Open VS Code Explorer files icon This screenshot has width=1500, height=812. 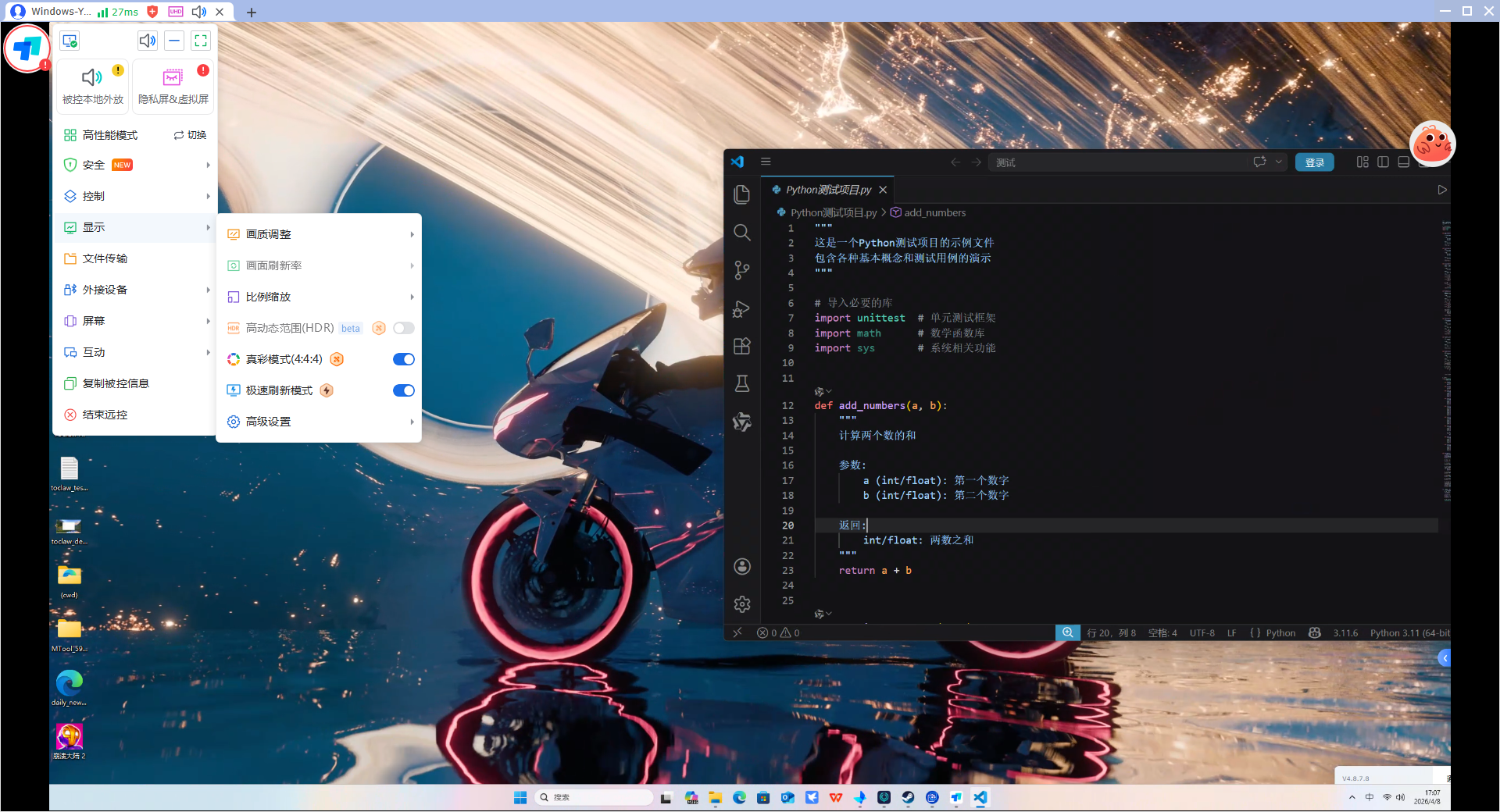pyautogui.click(x=741, y=194)
